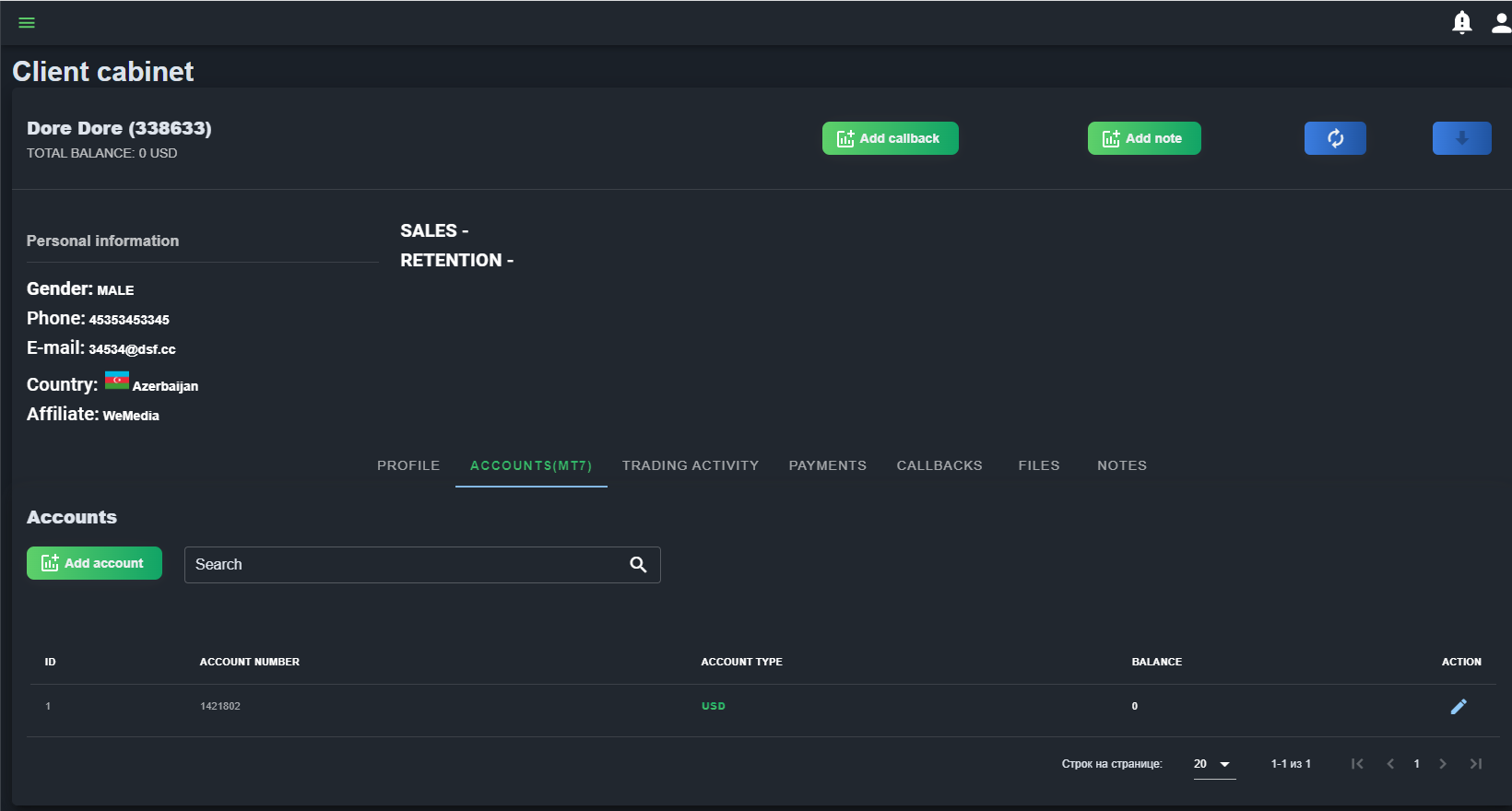This screenshot has height=811, width=1512.
Task: Open the Trading Activity tab
Action: (691, 465)
